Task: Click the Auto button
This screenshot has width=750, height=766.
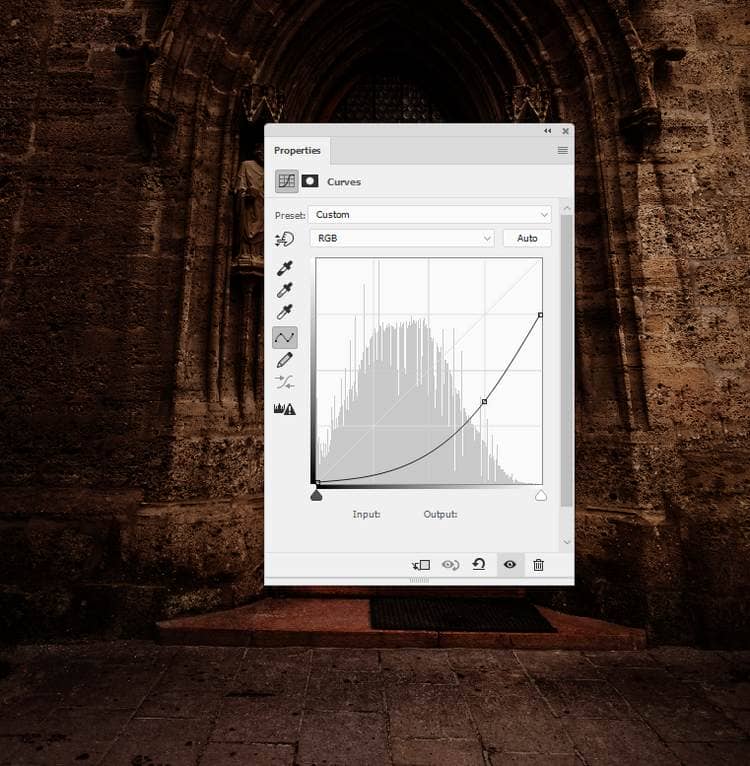Action: 527,238
